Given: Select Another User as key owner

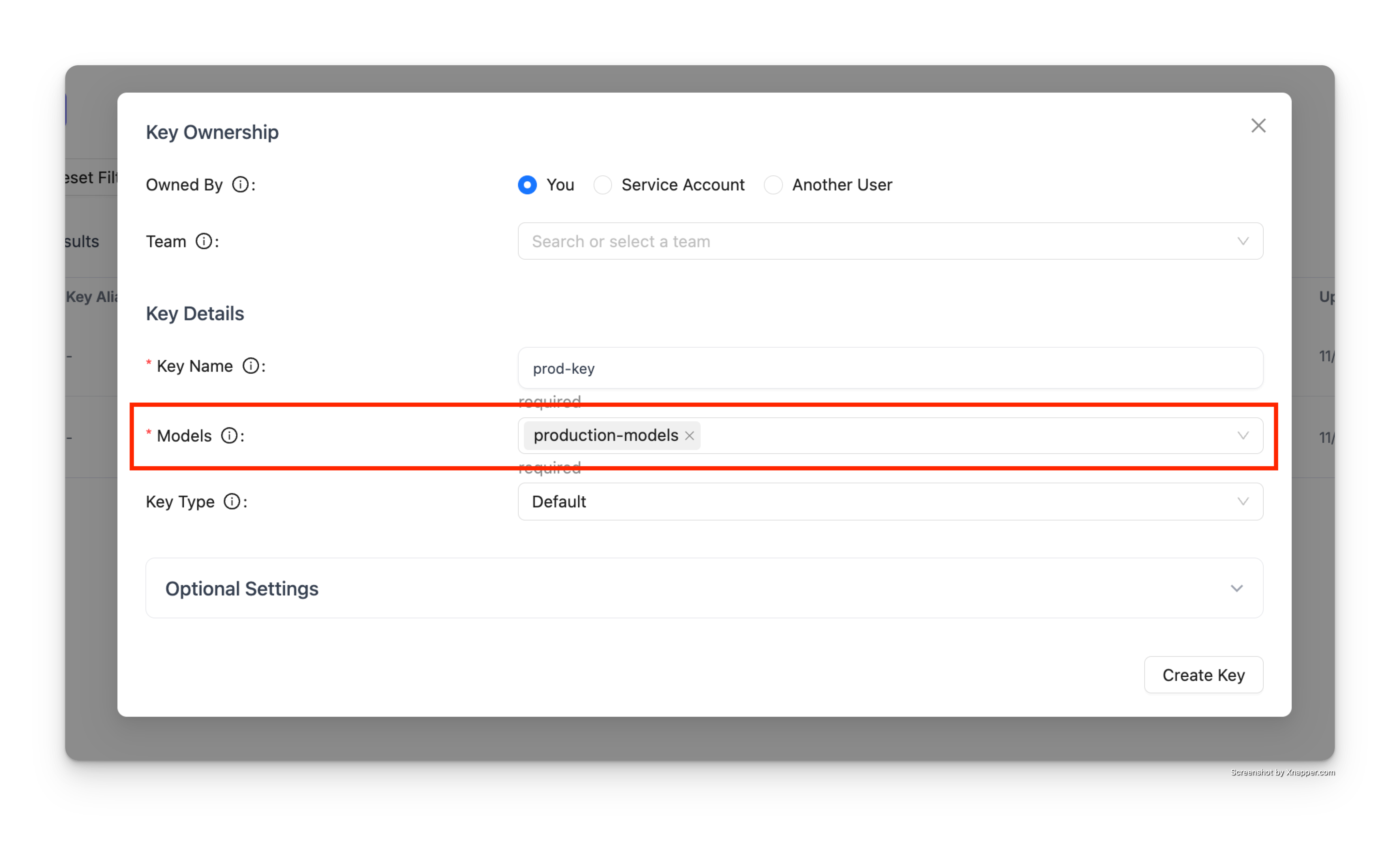Looking at the screenshot, I should coord(773,184).
